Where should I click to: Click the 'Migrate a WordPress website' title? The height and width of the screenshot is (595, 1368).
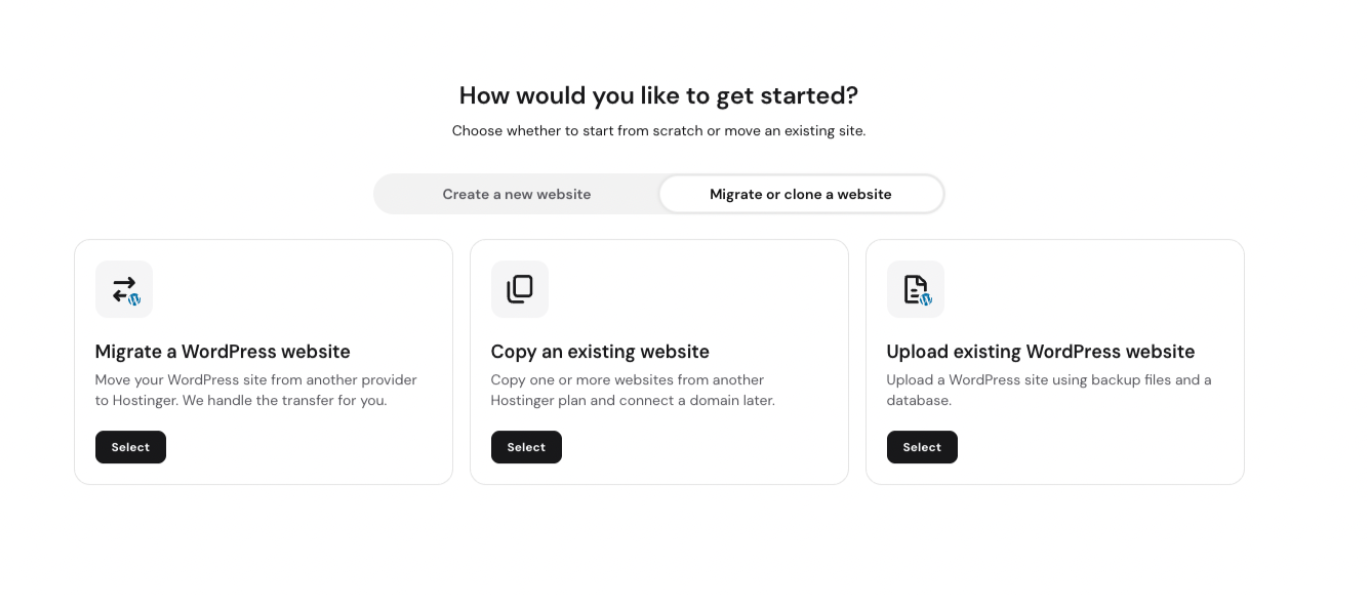coord(222,352)
